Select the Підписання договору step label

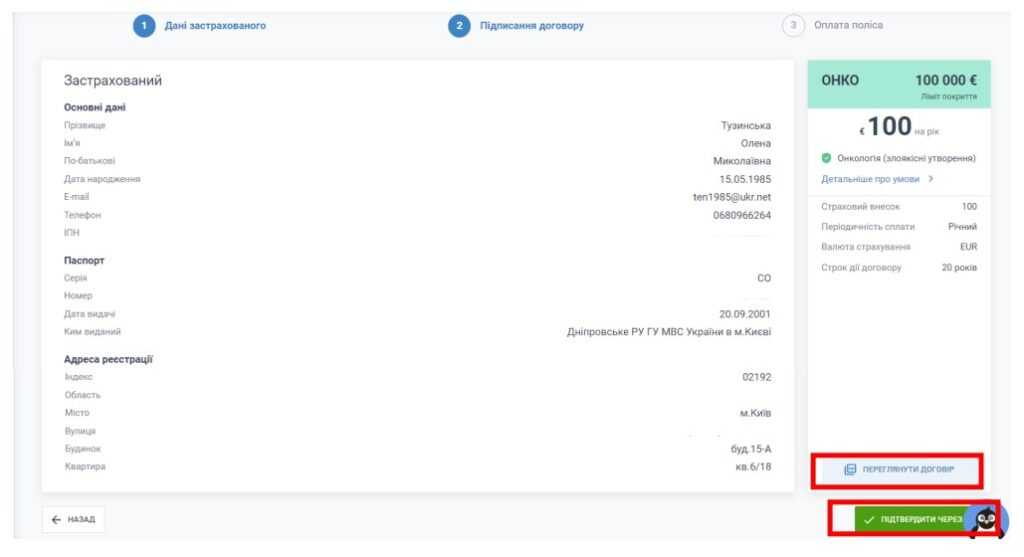click(531, 26)
